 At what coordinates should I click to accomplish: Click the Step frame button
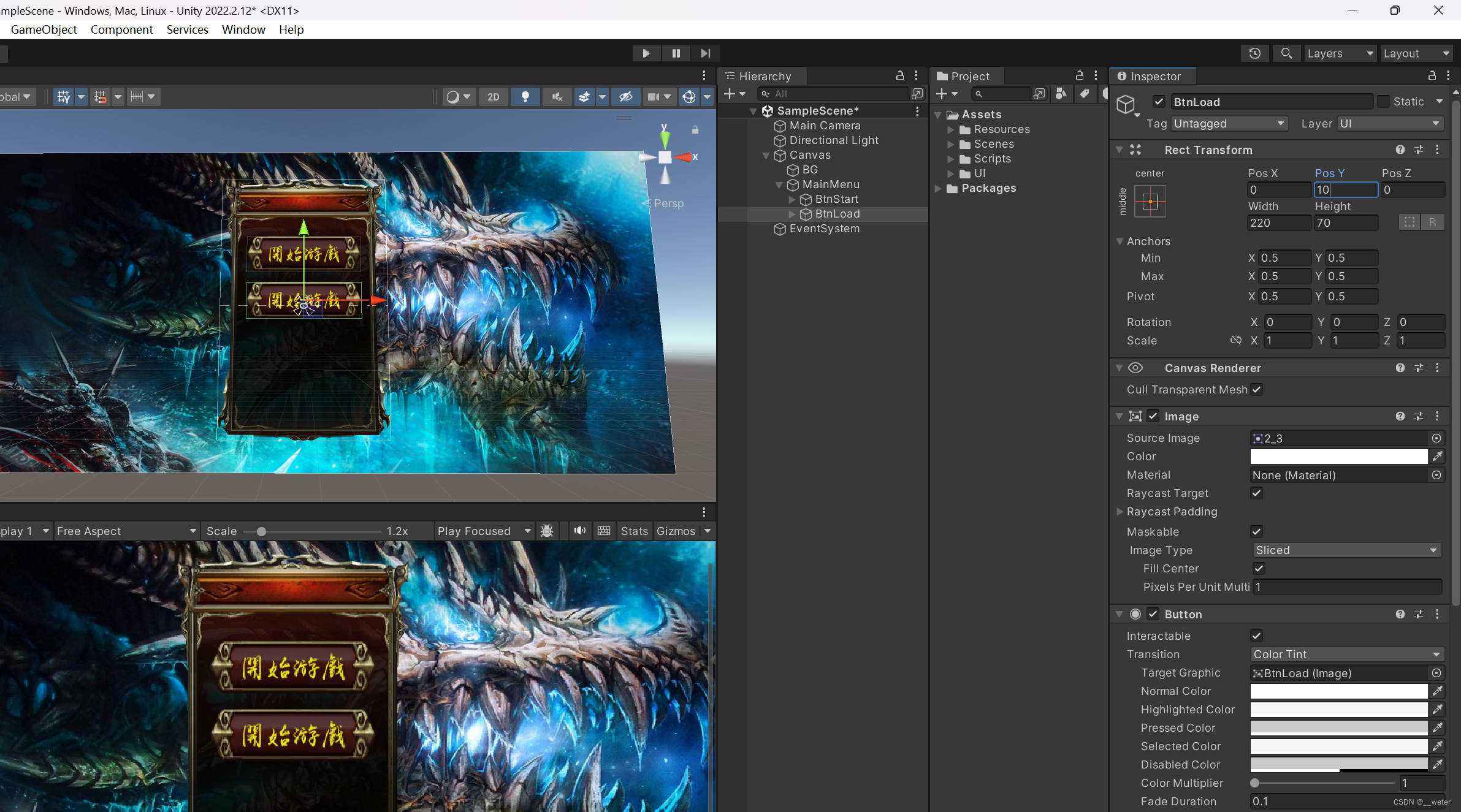click(705, 53)
